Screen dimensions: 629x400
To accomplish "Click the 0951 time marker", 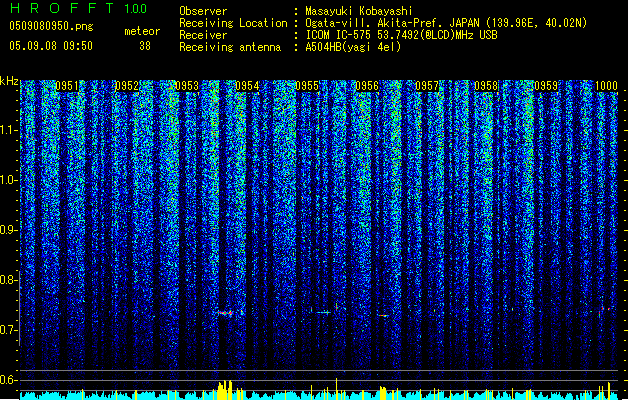I will (x=67, y=86).
